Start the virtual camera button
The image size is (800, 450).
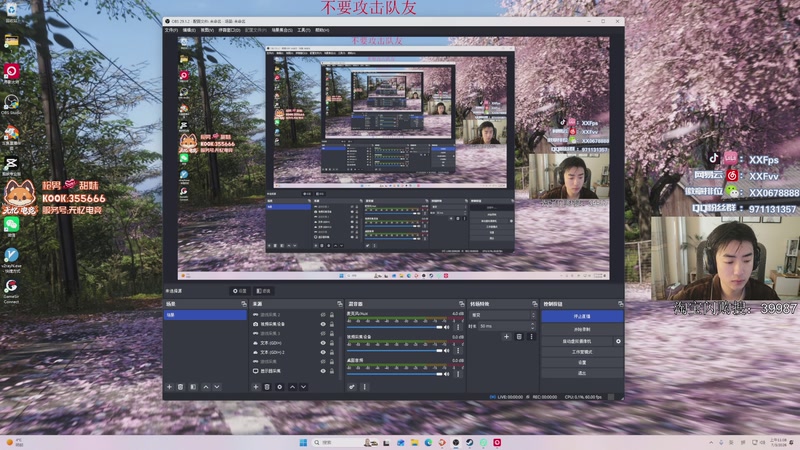(577, 341)
